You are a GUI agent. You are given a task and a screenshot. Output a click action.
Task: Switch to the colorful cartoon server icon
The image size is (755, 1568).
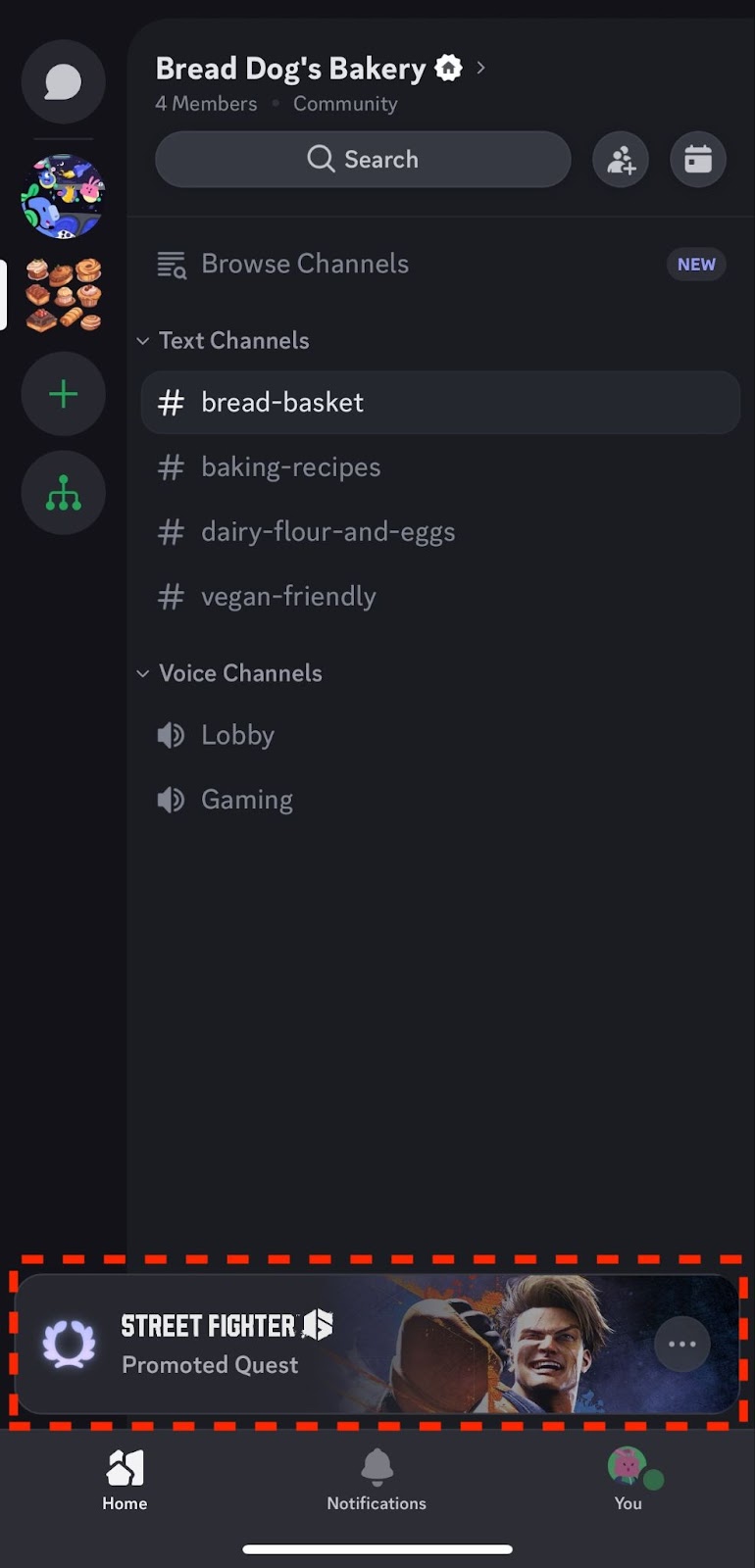tap(63, 196)
